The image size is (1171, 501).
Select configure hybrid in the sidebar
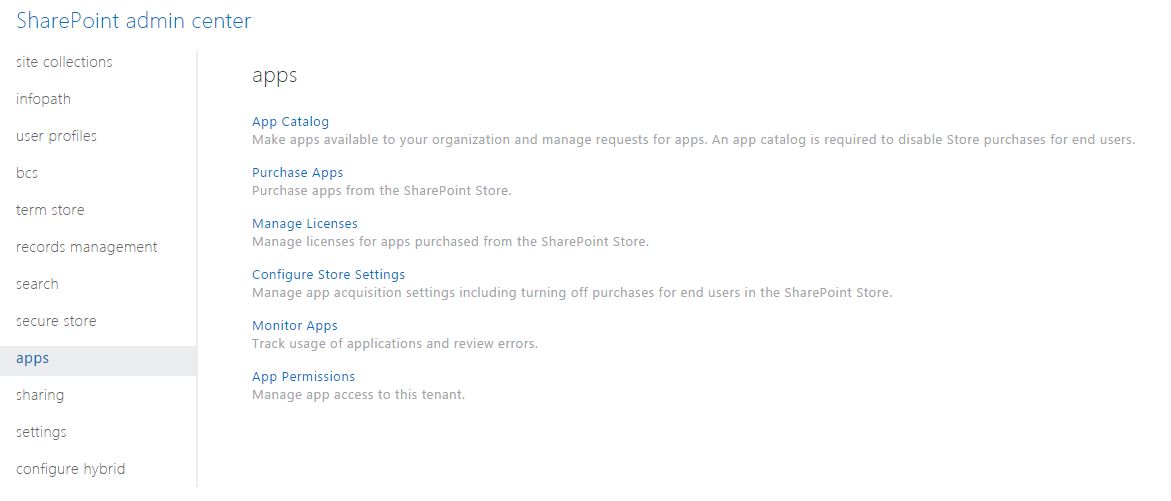pyautogui.click(x=70, y=469)
